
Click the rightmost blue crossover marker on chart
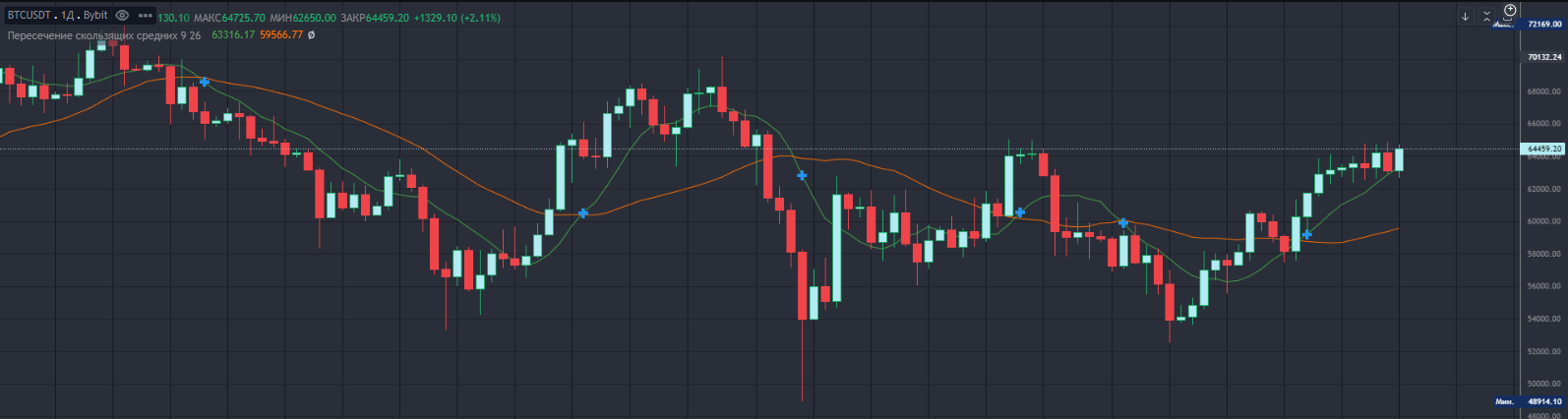point(1306,234)
